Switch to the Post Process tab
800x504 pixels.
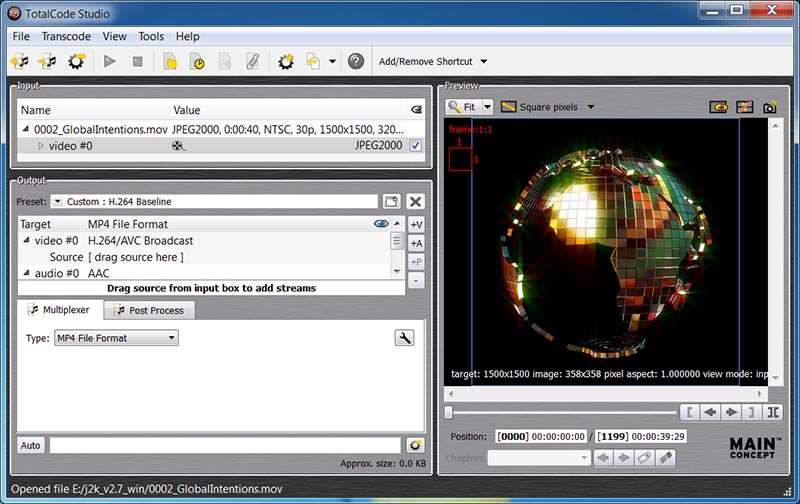[149, 310]
